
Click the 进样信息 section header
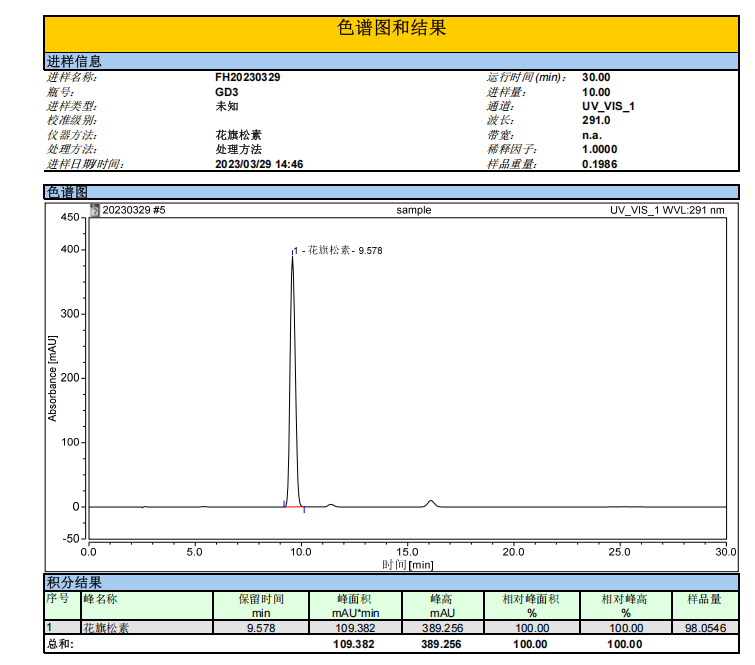pos(75,62)
